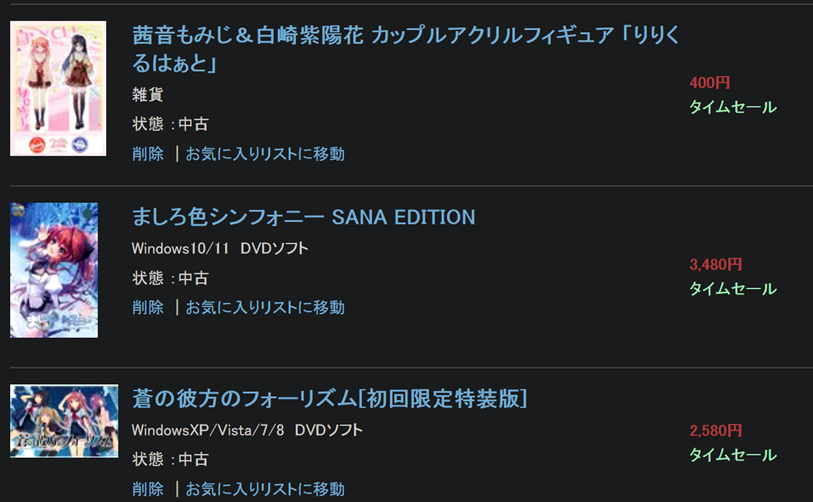813x502 pixels.
Task: Select the タイムセール label under 3,480円
Action: pos(732,289)
